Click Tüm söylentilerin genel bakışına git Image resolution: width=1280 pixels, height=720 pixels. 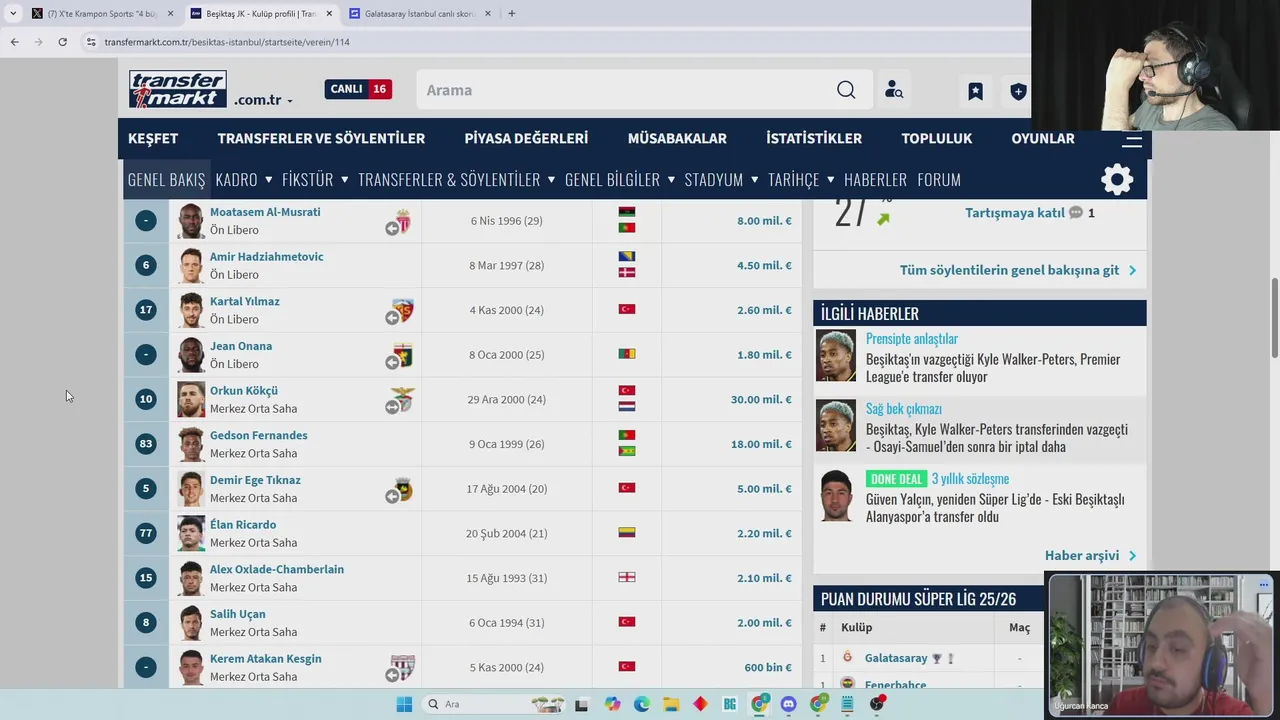pyautogui.click(x=1009, y=270)
